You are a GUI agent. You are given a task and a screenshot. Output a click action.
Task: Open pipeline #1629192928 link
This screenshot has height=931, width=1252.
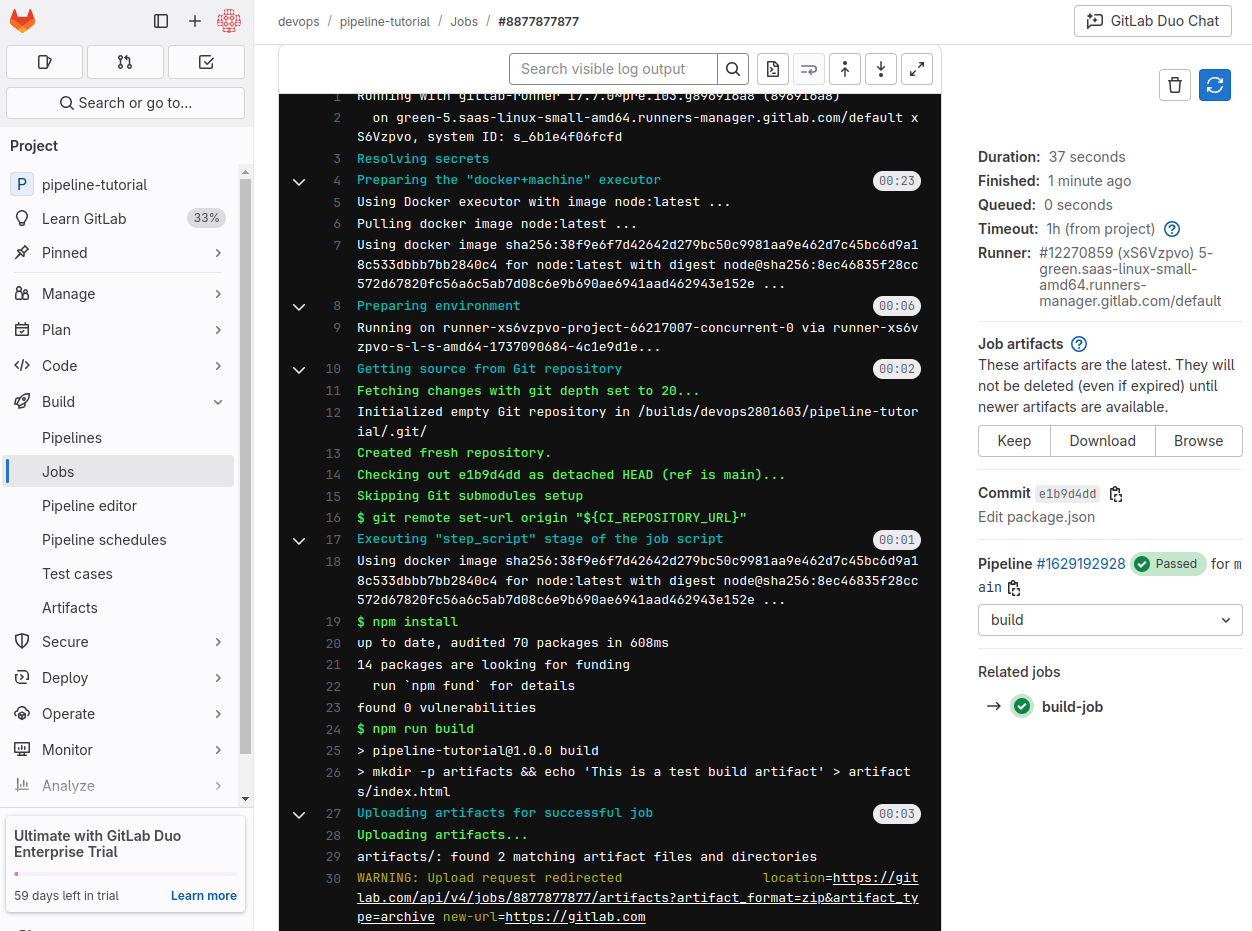[x=1081, y=564]
